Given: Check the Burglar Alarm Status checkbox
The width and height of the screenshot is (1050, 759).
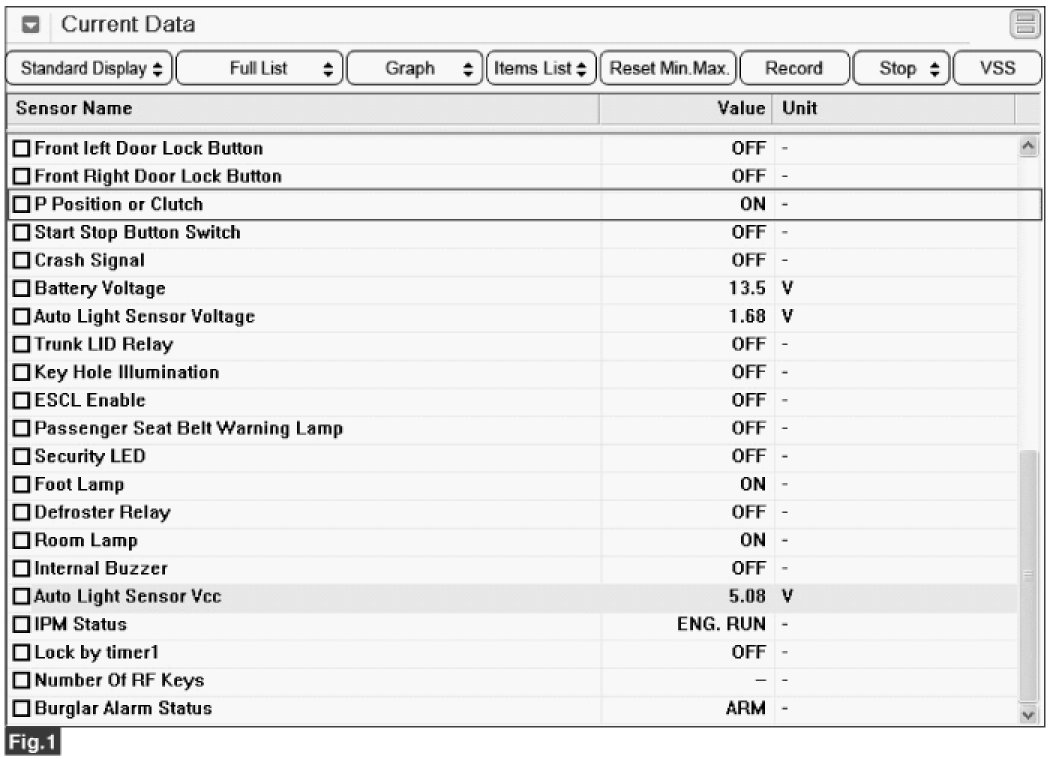Looking at the screenshot, I should [22, 709].
